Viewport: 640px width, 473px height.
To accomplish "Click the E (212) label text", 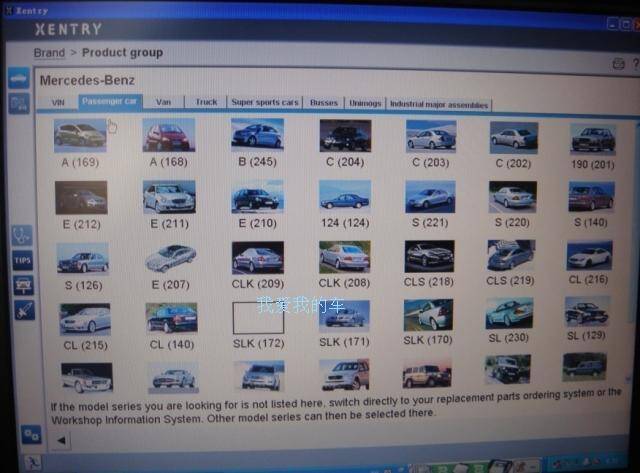I will click(82, 224).
